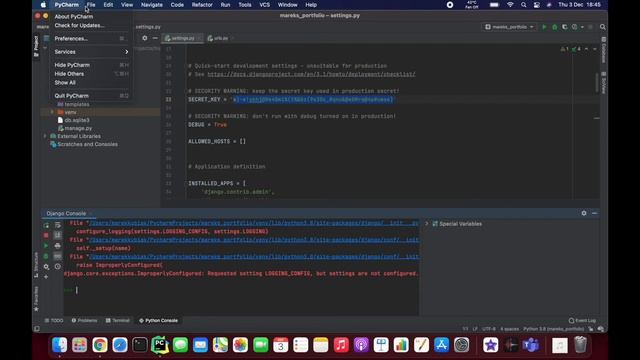Click the warning count indicator in the editor

[x=564, y=49]
